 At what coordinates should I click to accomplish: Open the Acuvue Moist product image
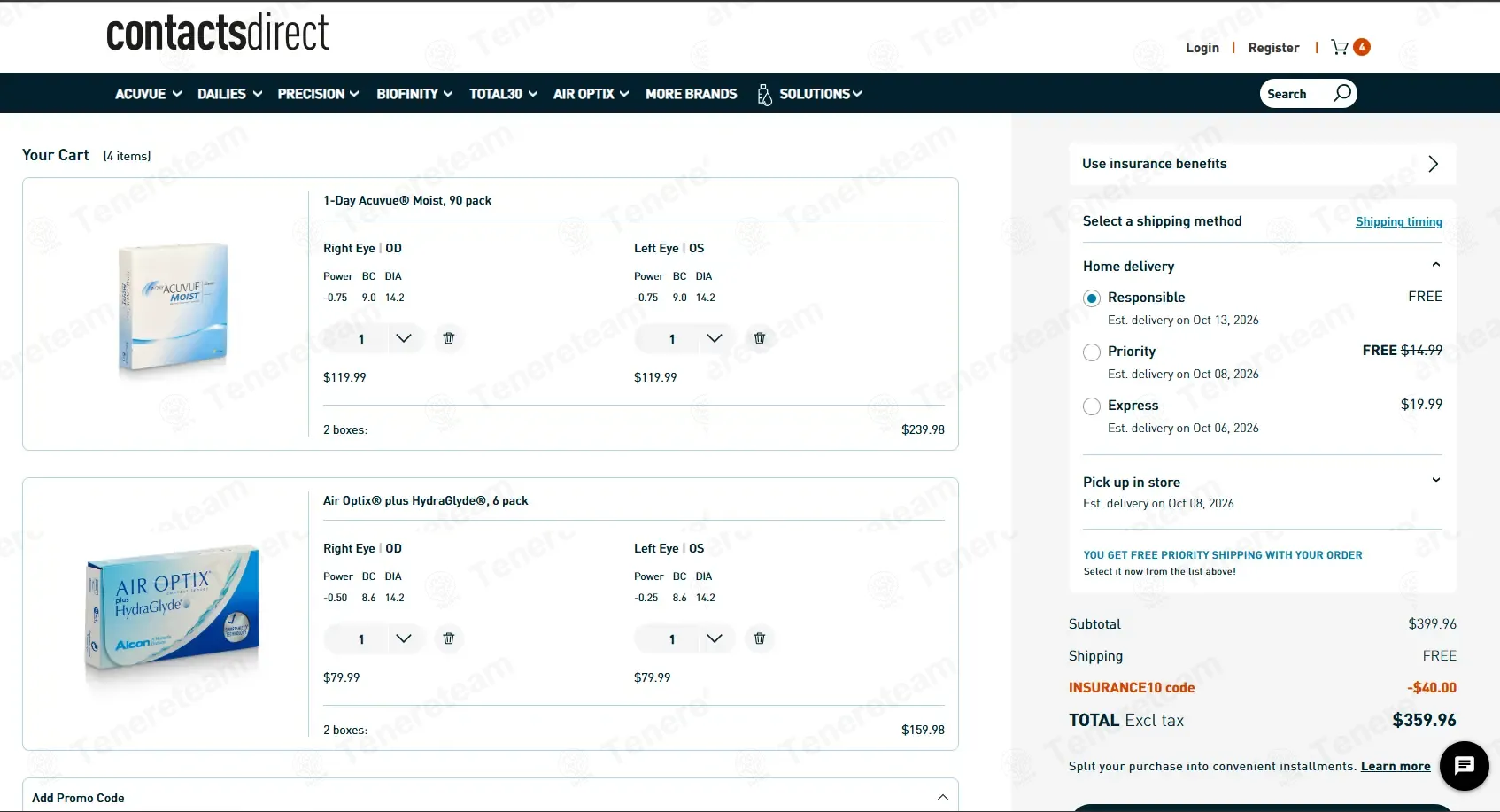(174, 308)
